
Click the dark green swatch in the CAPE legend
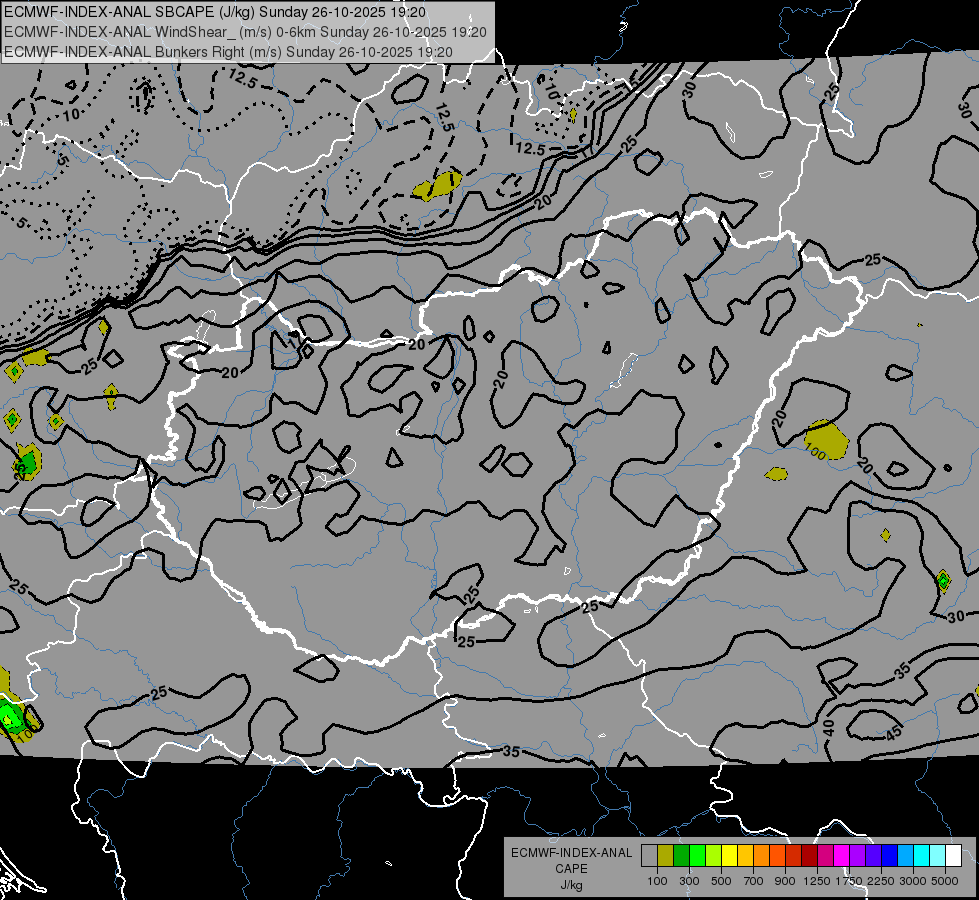tap(682, 856)
